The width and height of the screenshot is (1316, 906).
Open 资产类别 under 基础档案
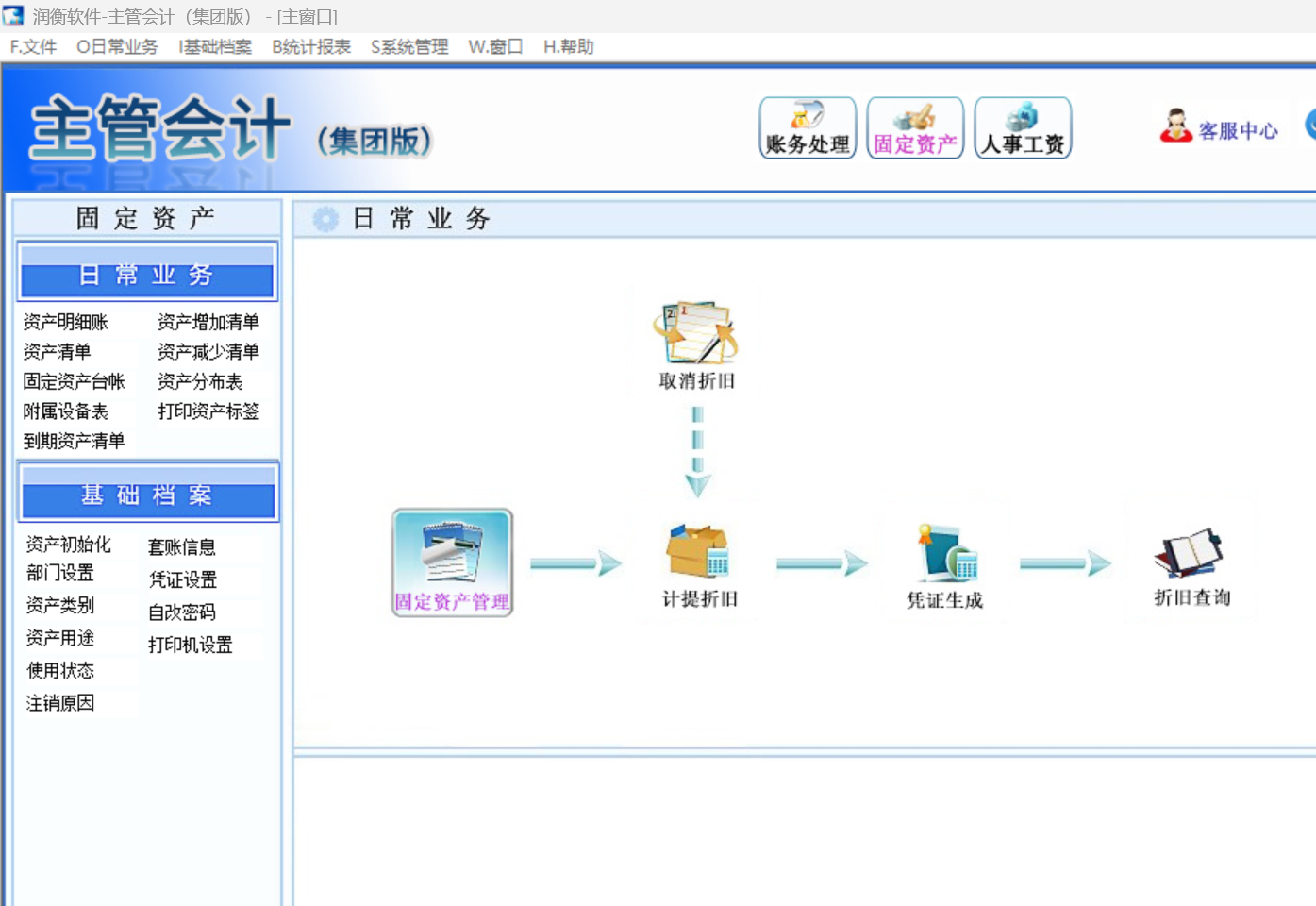click(x=60, y=606)
